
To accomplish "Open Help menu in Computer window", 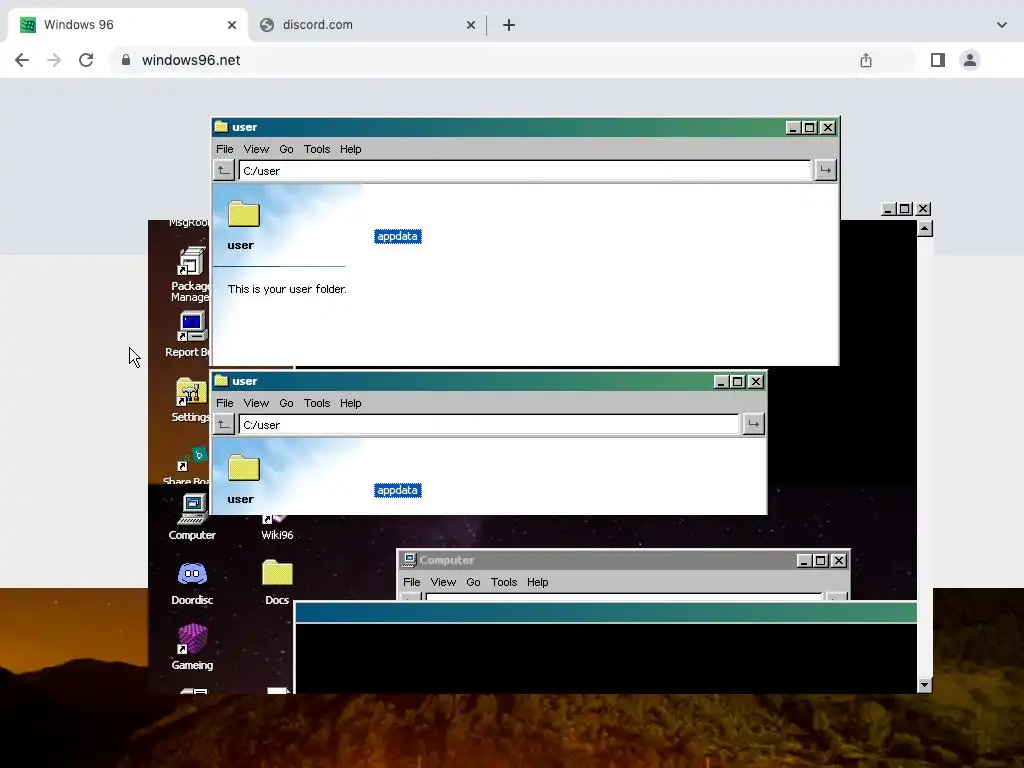I will point(537,582).
